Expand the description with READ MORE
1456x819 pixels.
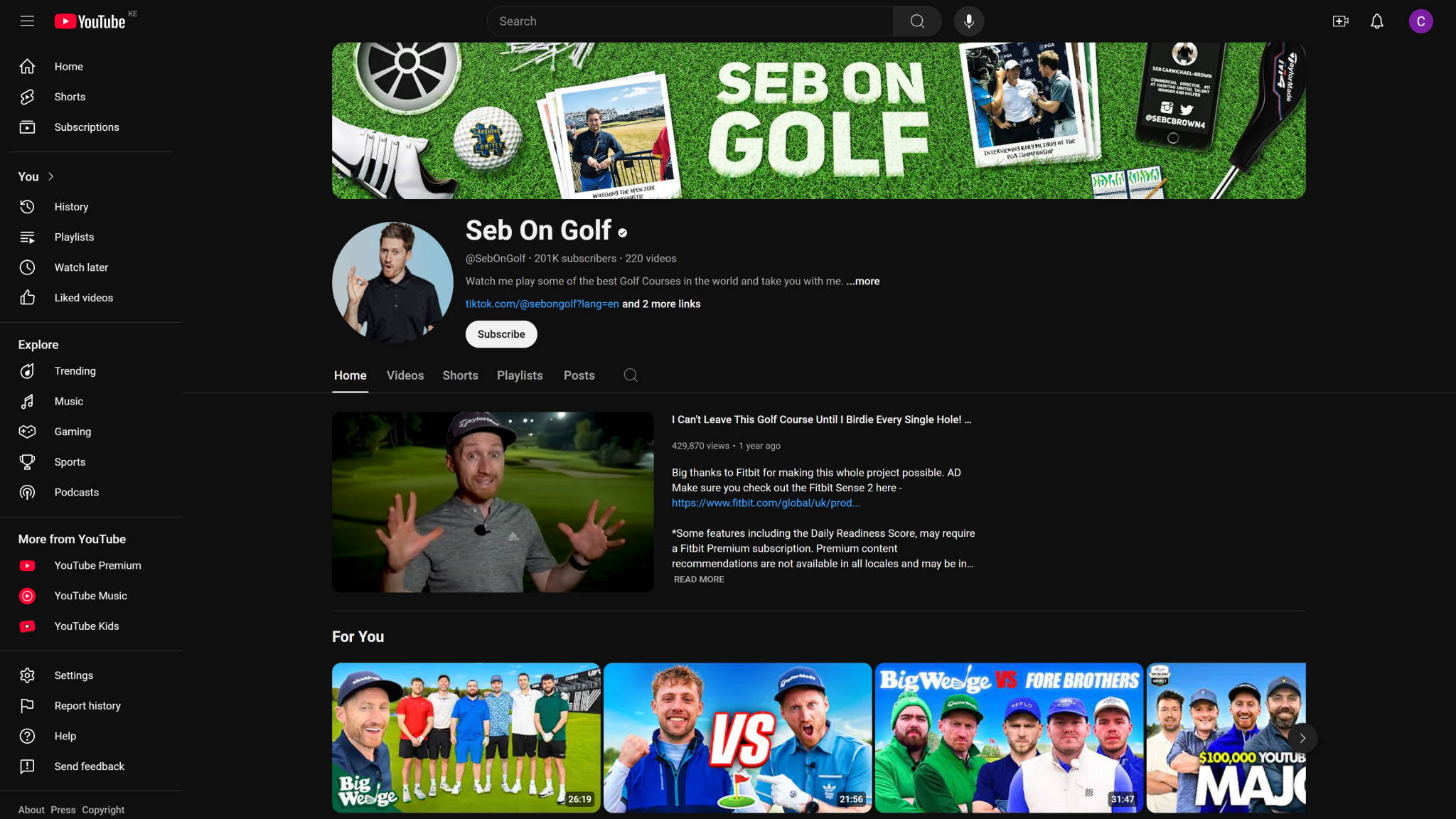pos(697,579)
